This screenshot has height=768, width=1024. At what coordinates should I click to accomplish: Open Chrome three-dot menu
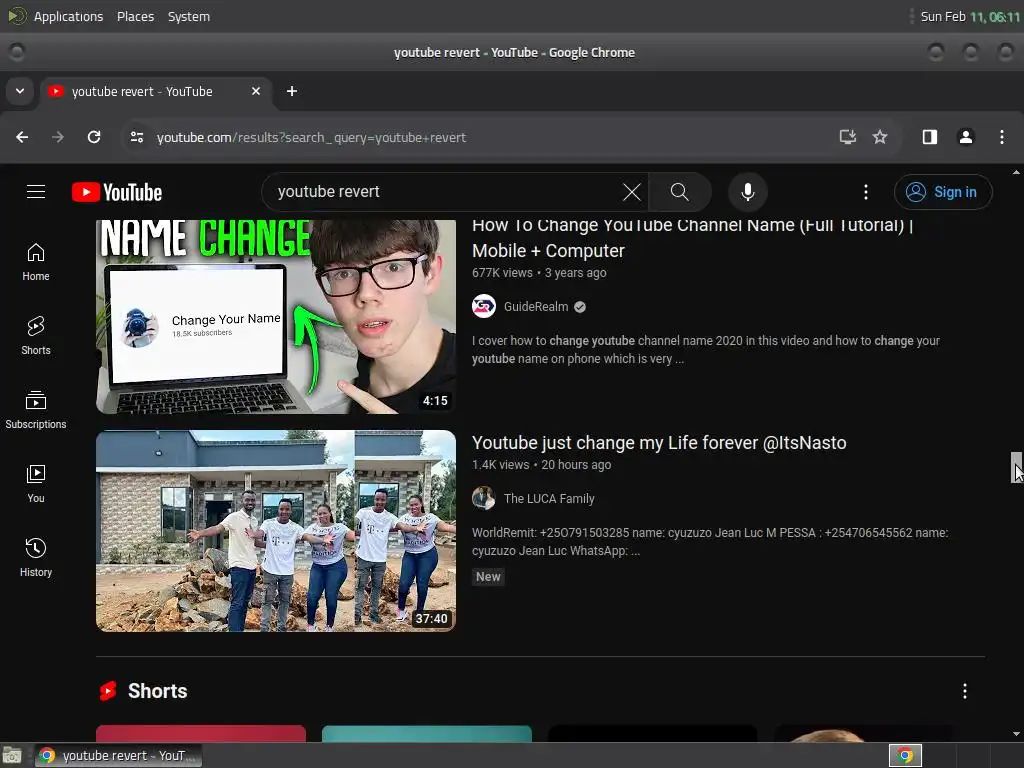coord(1002,137)
